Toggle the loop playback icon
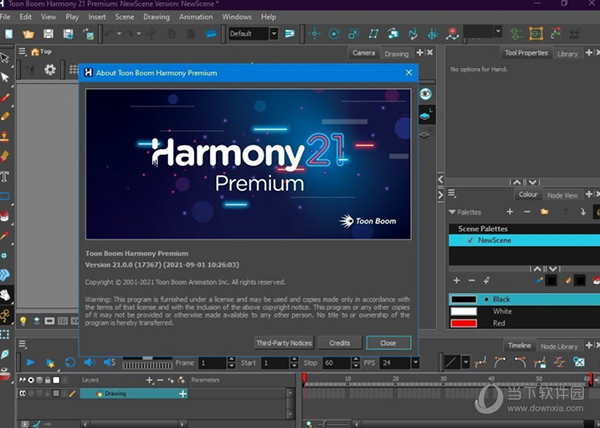The height and width of the screenshot is (428, 600). pos(70,362)
